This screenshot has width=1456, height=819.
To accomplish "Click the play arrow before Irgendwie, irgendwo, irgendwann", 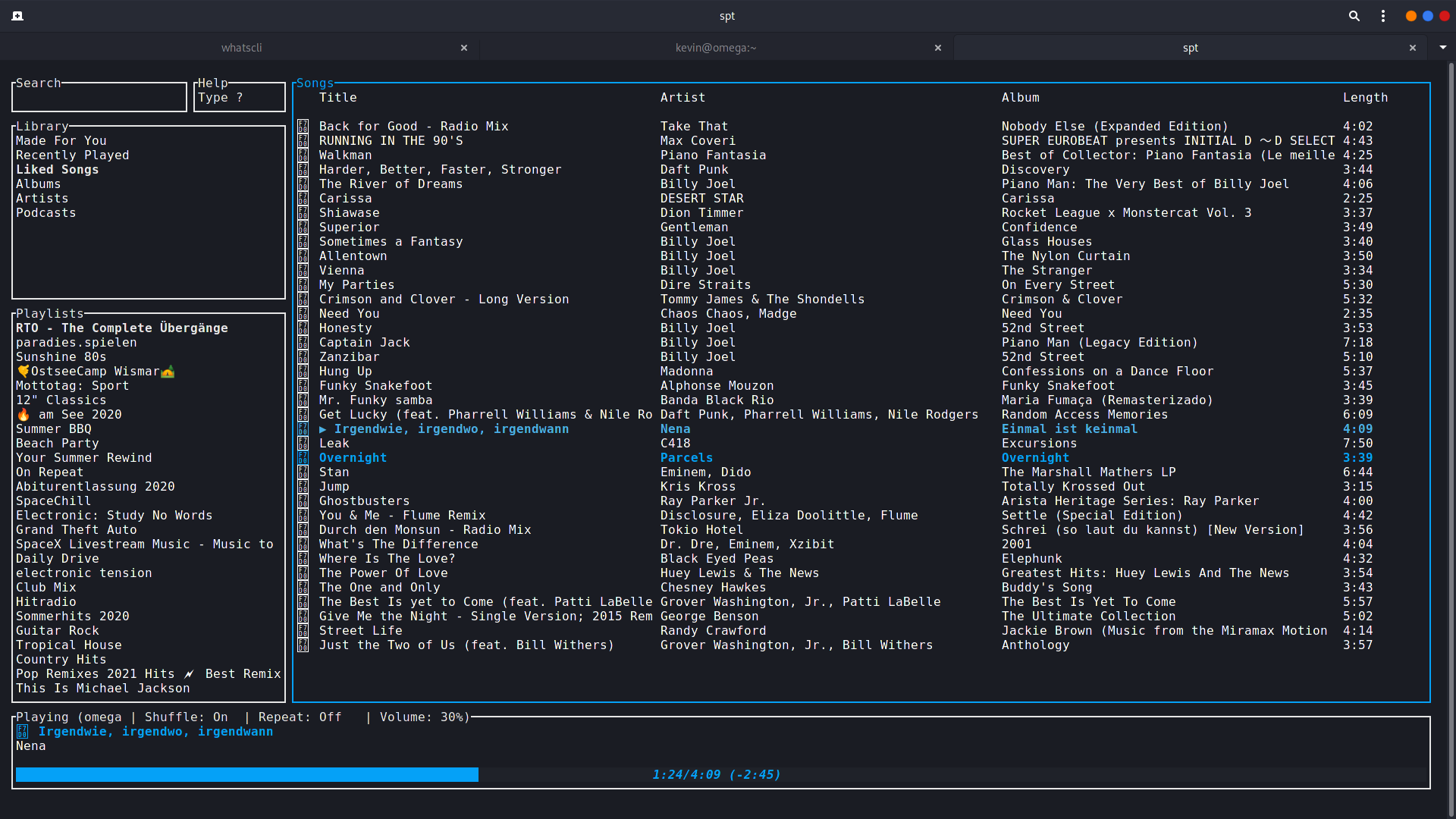I will pos(323,429).
